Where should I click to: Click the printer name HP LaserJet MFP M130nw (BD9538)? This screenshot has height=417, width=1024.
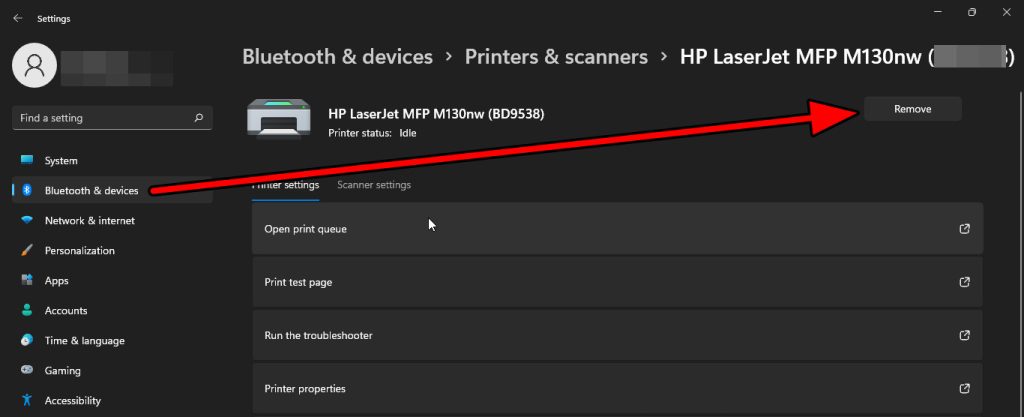[x=436, y=114]
